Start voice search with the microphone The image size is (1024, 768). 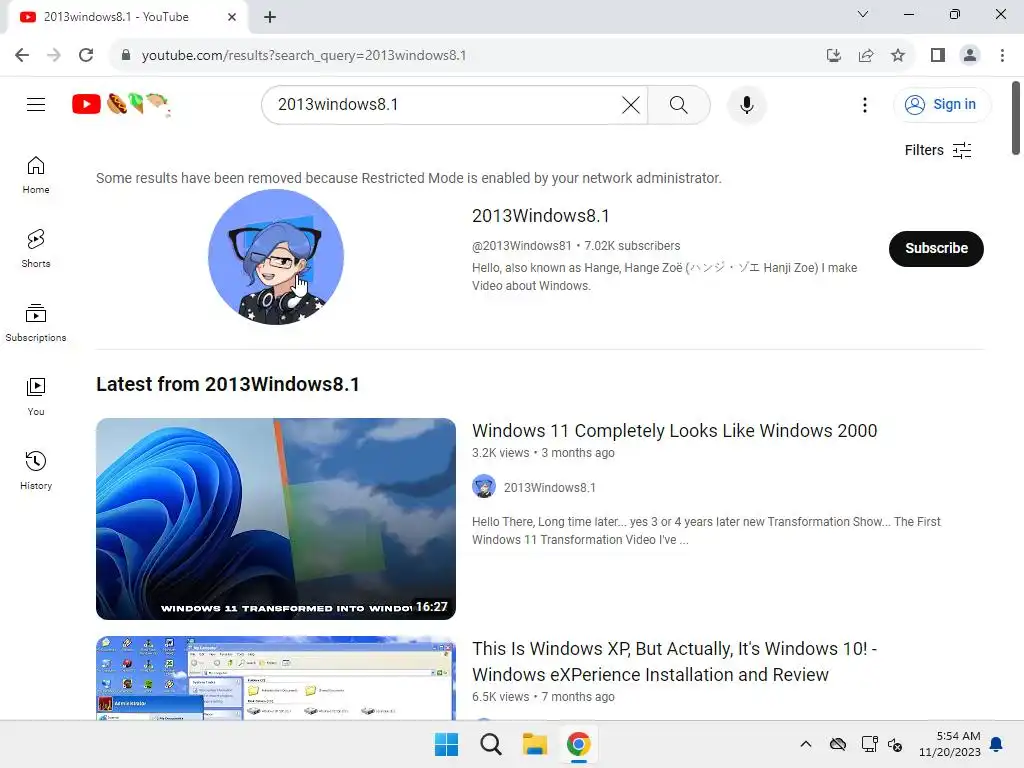746,104
